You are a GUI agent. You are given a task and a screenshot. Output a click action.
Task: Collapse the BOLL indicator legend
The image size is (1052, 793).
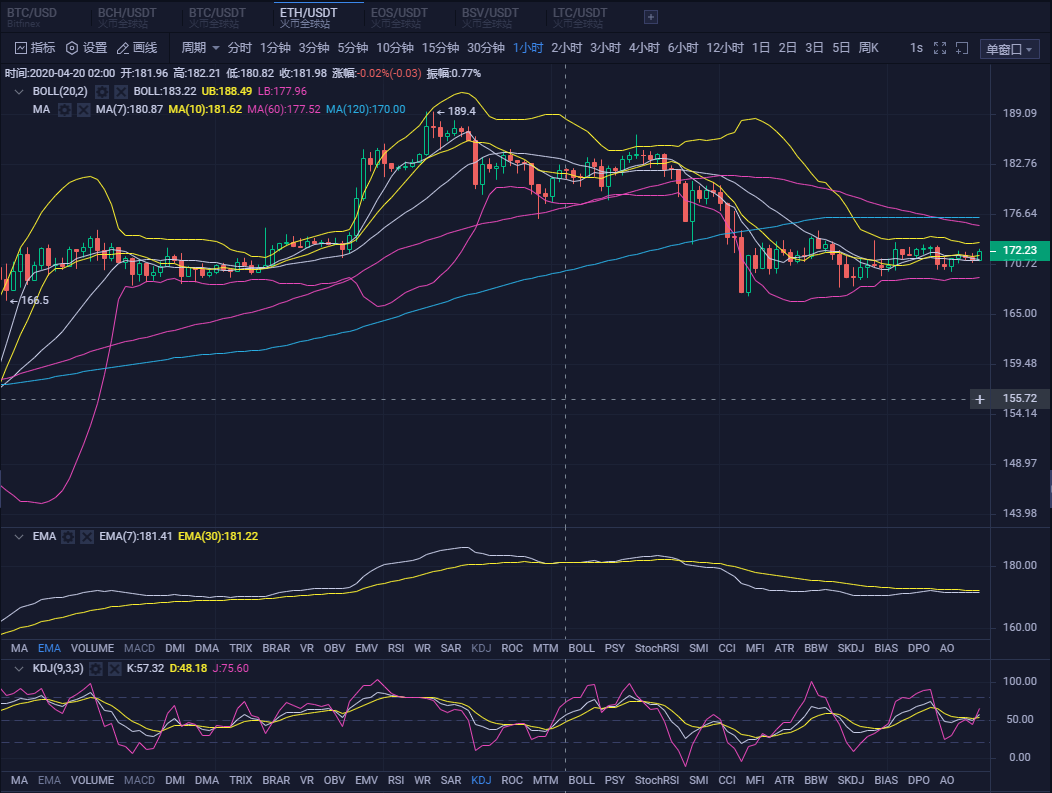[18, 91]
